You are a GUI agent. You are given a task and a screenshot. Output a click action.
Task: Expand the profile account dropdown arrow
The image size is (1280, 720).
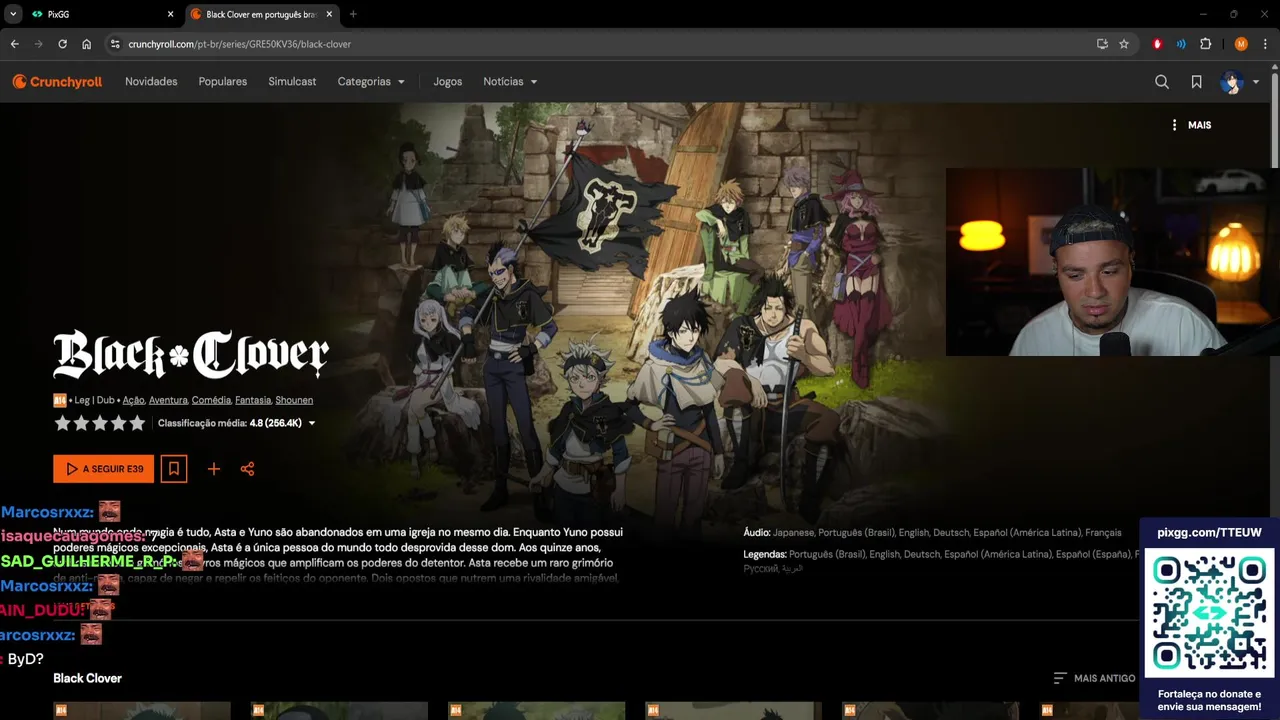(x=1256, y=82)
